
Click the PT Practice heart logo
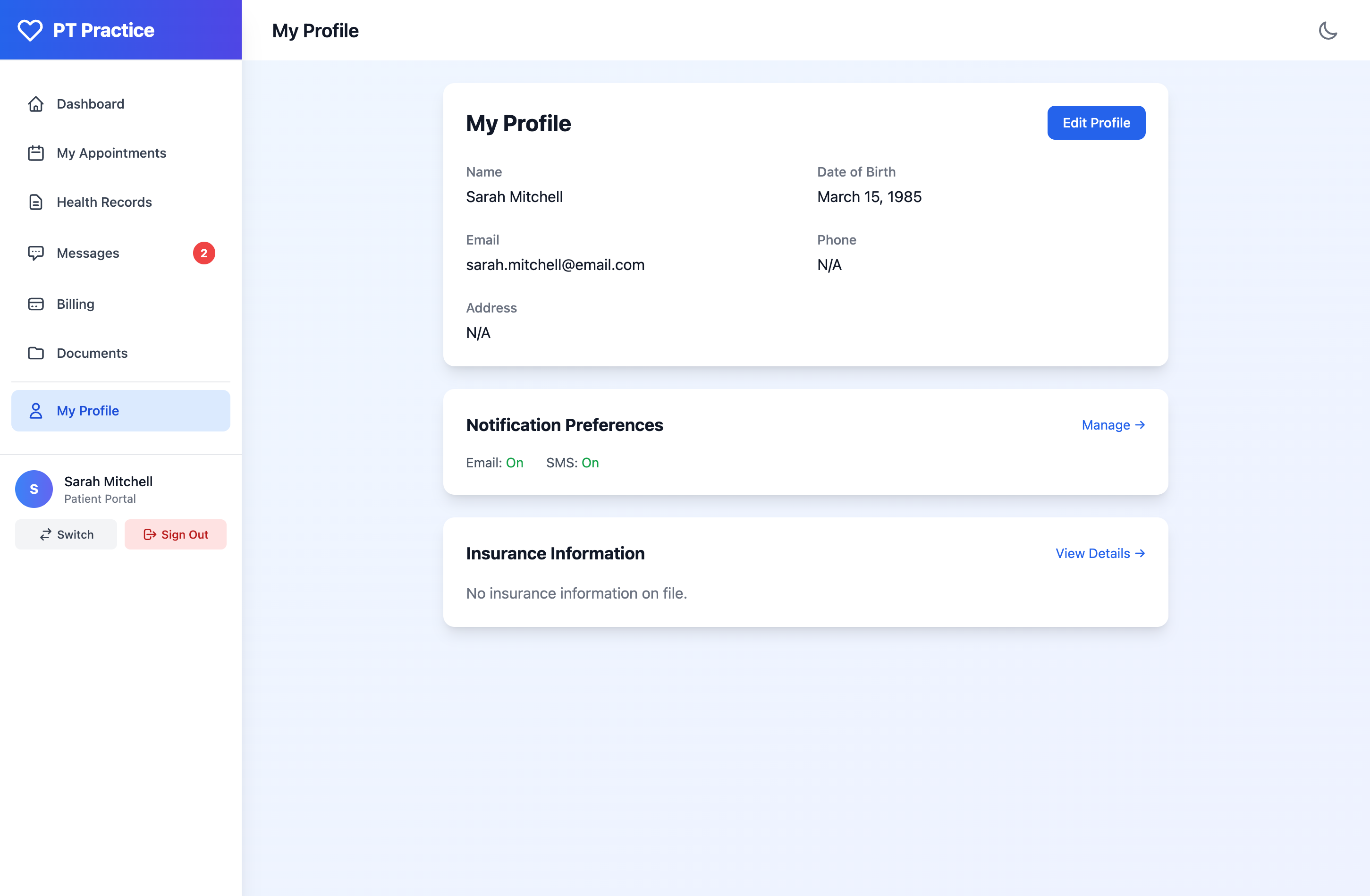tap(30, 29)
